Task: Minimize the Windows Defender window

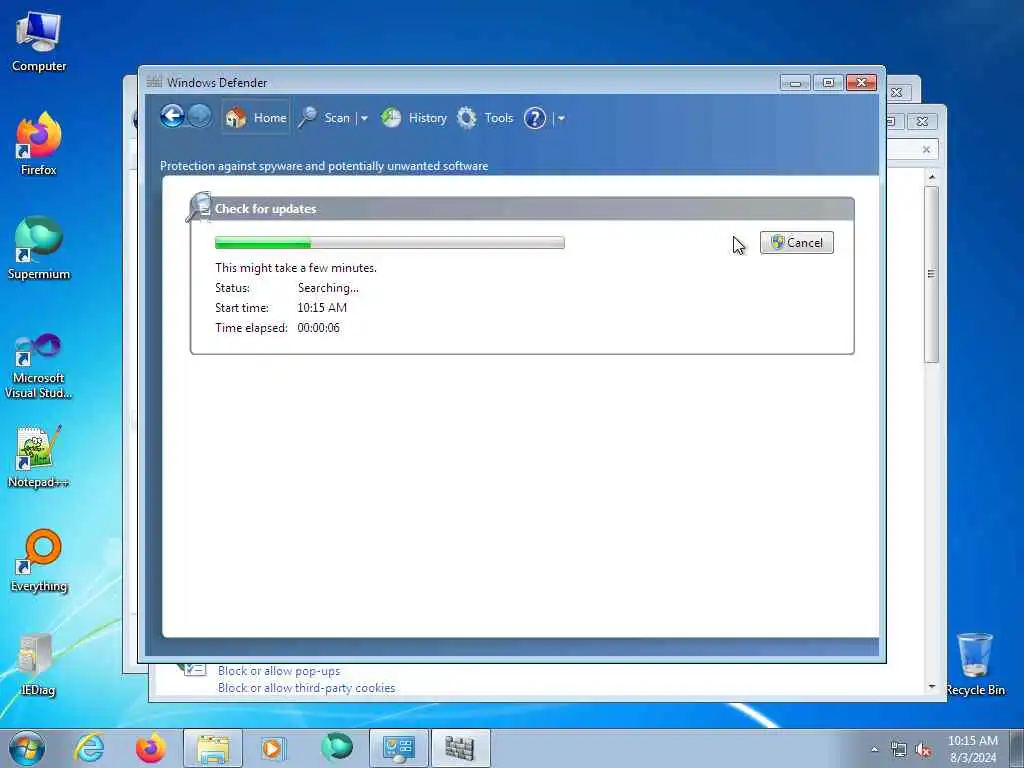Action: click(795, 83)
